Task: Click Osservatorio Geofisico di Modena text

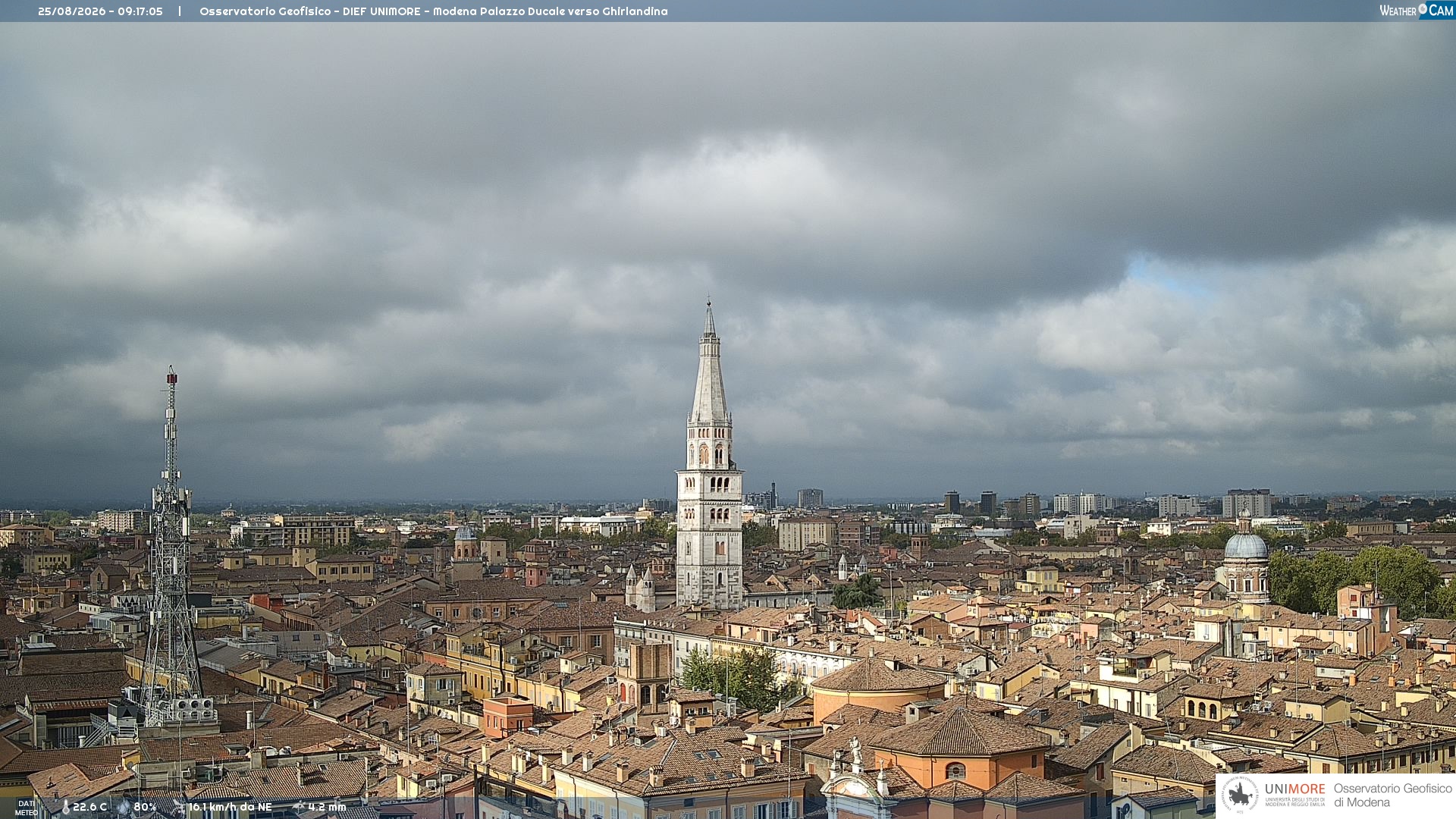Action: [x=1393, y=795]
